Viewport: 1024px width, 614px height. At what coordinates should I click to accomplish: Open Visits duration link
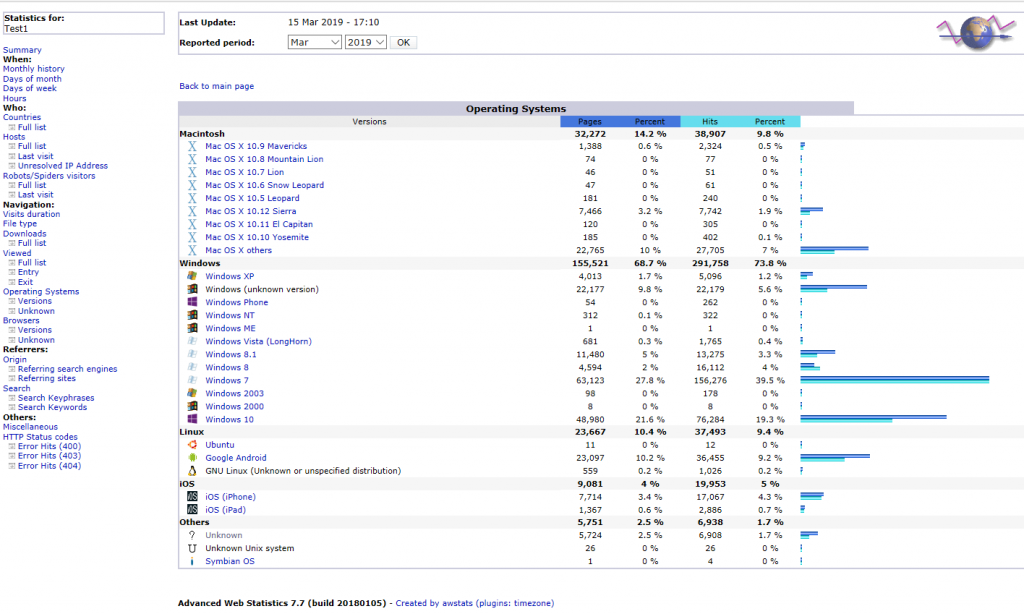pyautogui.click(x=31, y=214)
